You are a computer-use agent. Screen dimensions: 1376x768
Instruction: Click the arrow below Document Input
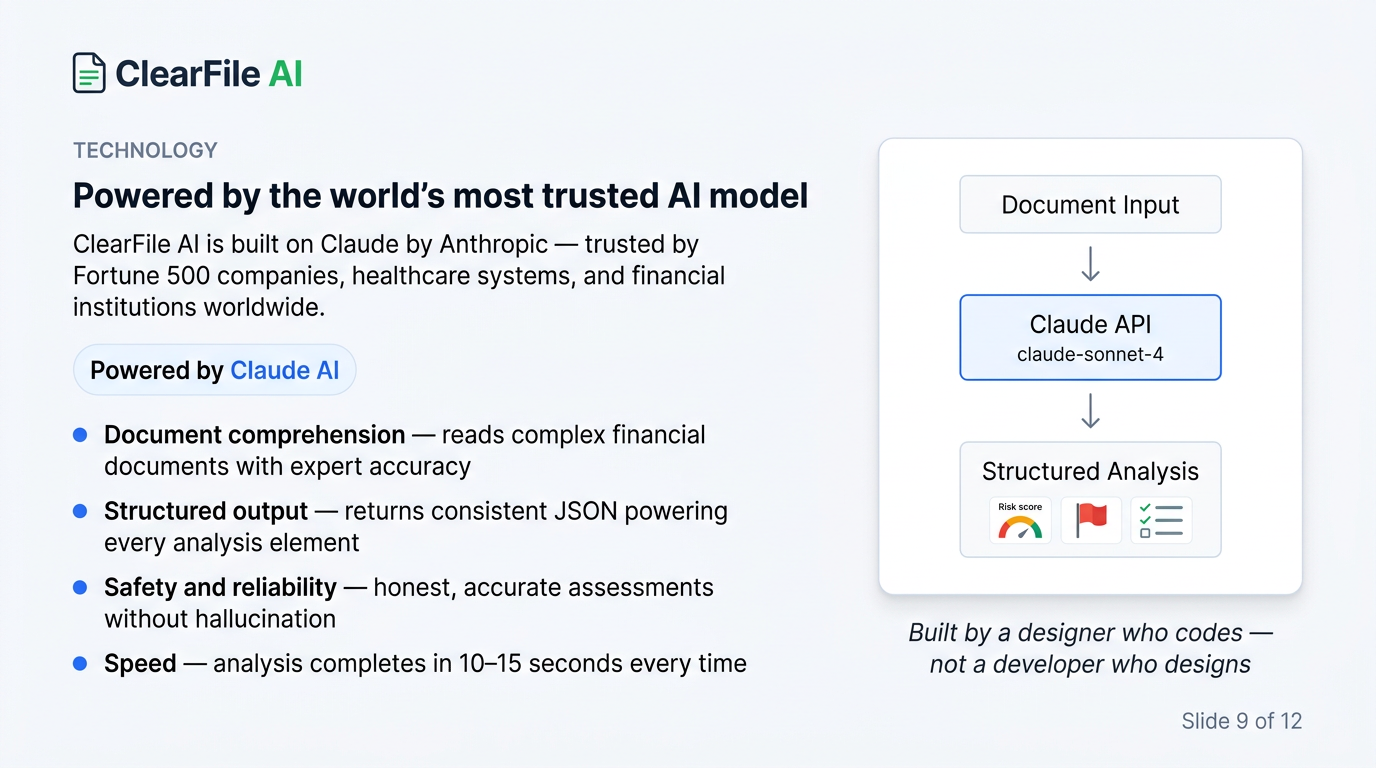[1091, 264]
